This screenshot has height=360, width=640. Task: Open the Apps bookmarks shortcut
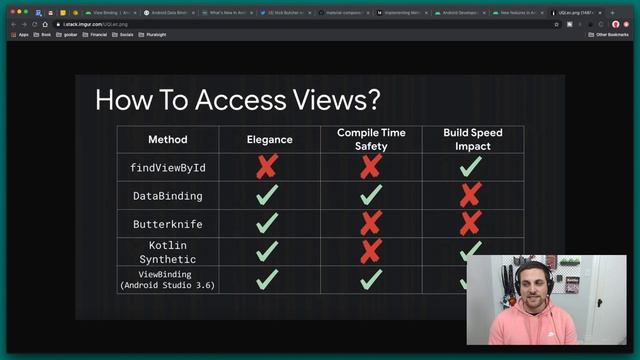[20, 35]
